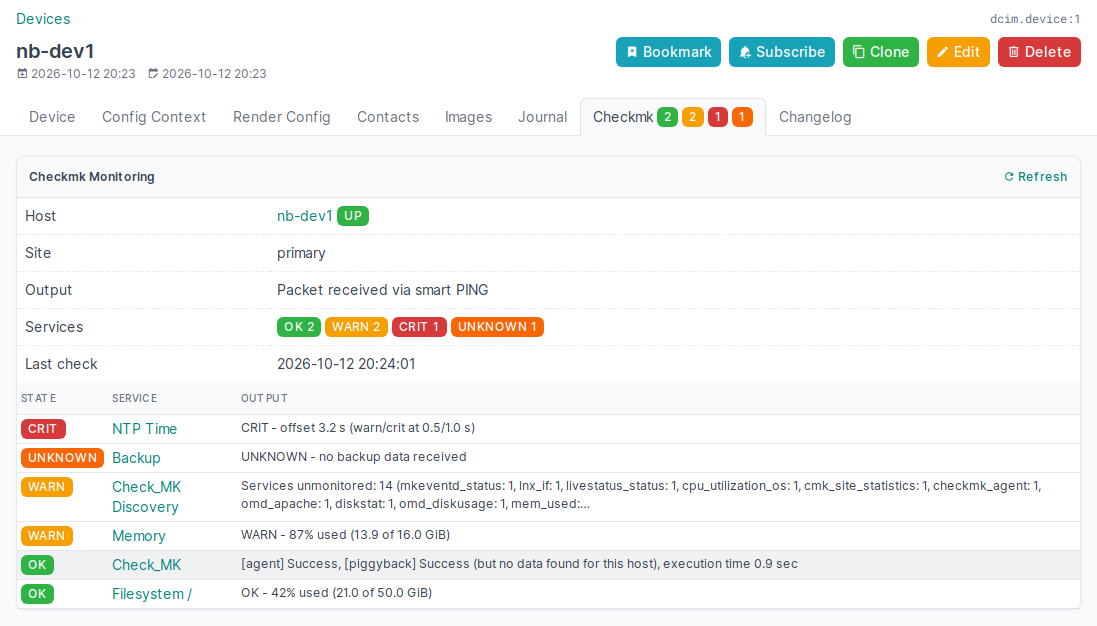Click the 'primary' site value
1097x626 pixels.
pyautogui.click(x=301, y=253)
